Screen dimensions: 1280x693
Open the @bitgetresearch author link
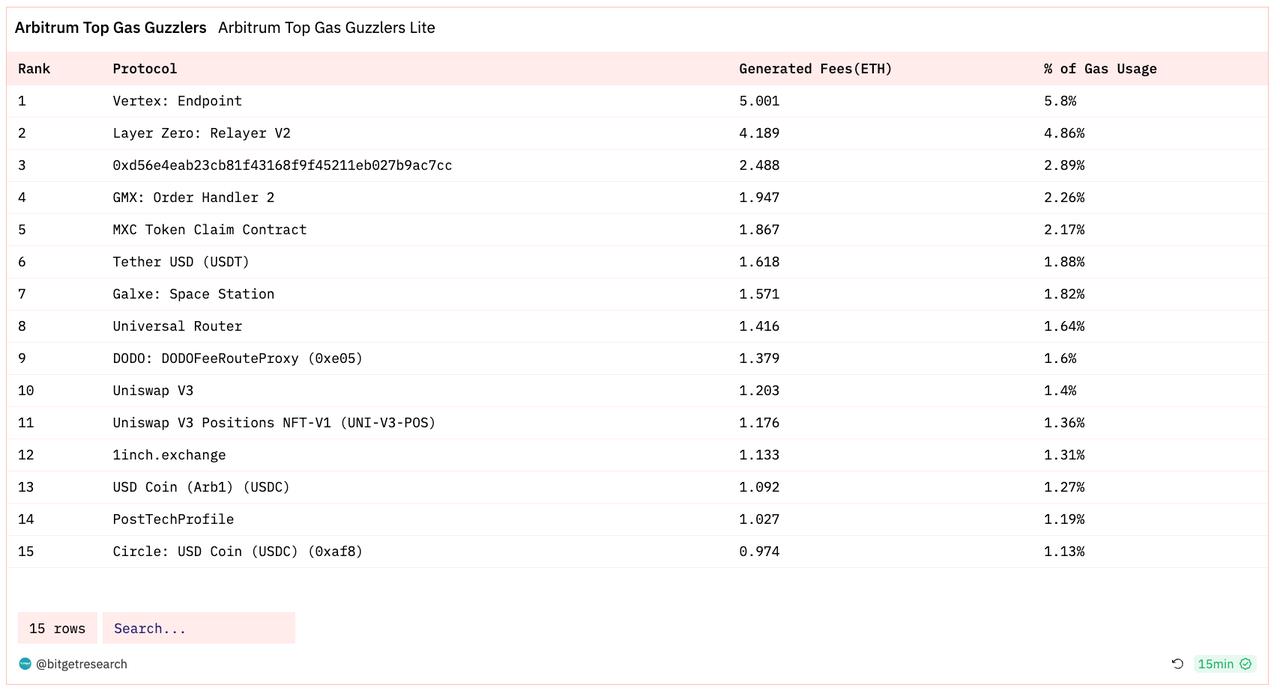point(82,664)
